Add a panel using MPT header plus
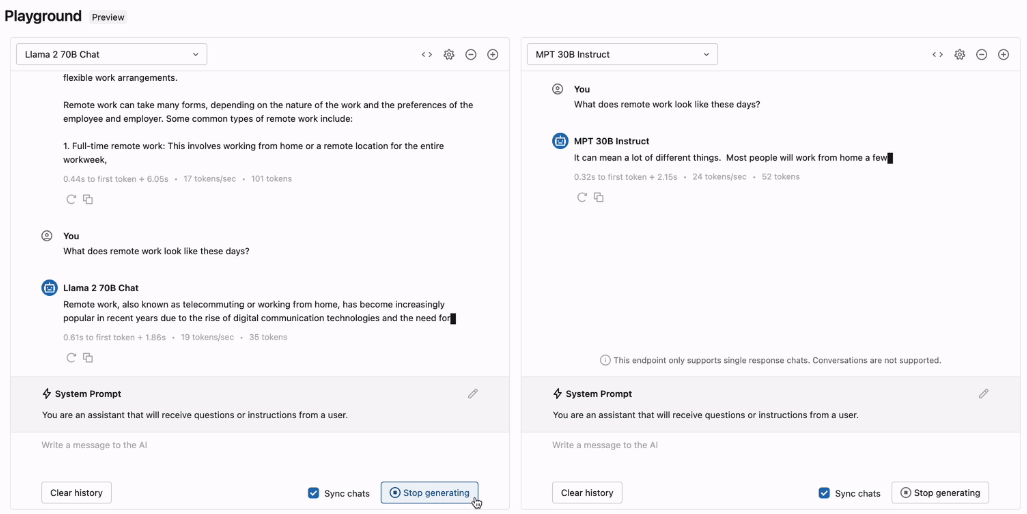 point(1003,54)
